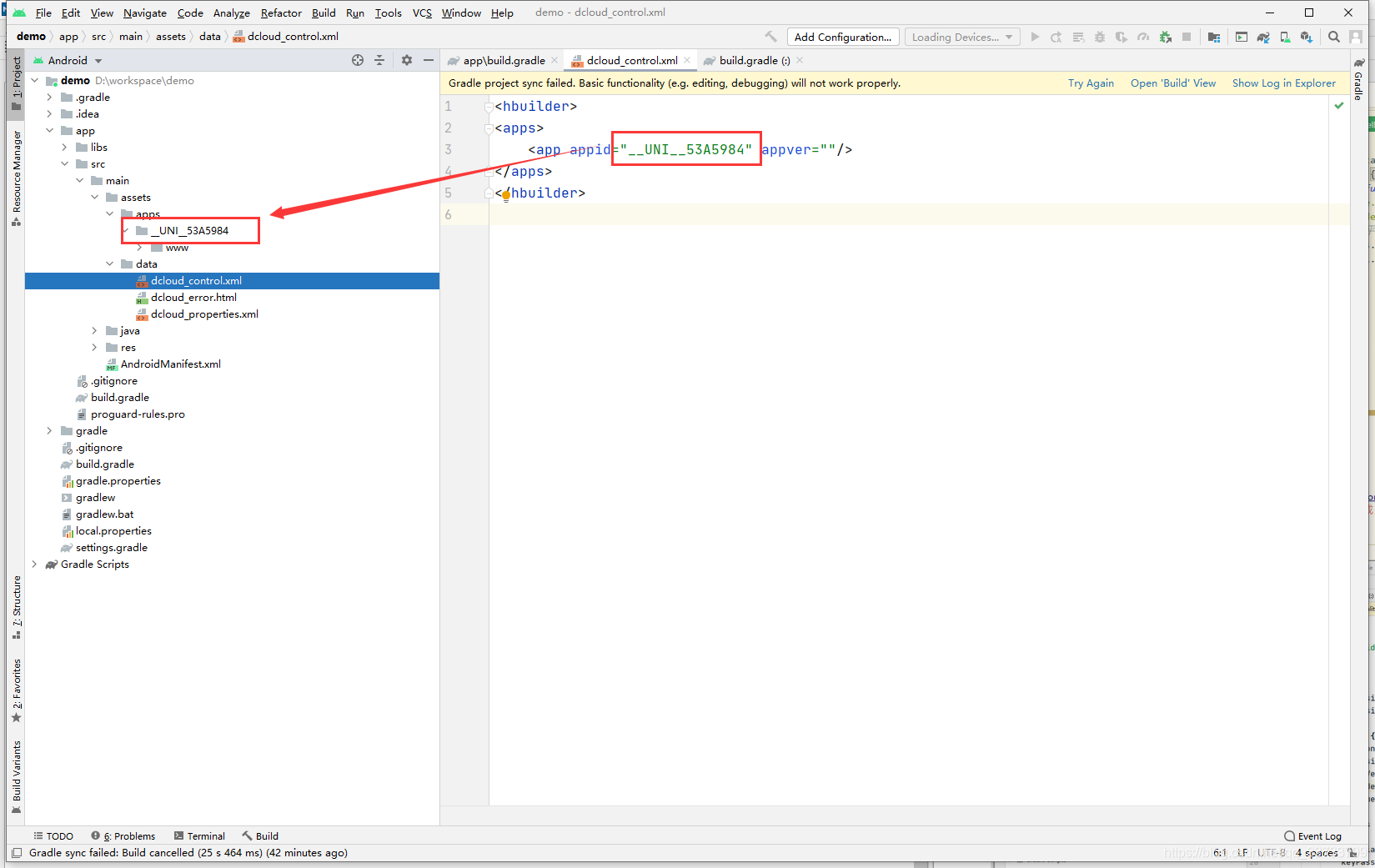The width and height of the screenshot is (1375, 868).
Task: Click the Debug app bug icon
Action: pos(1100,37)
